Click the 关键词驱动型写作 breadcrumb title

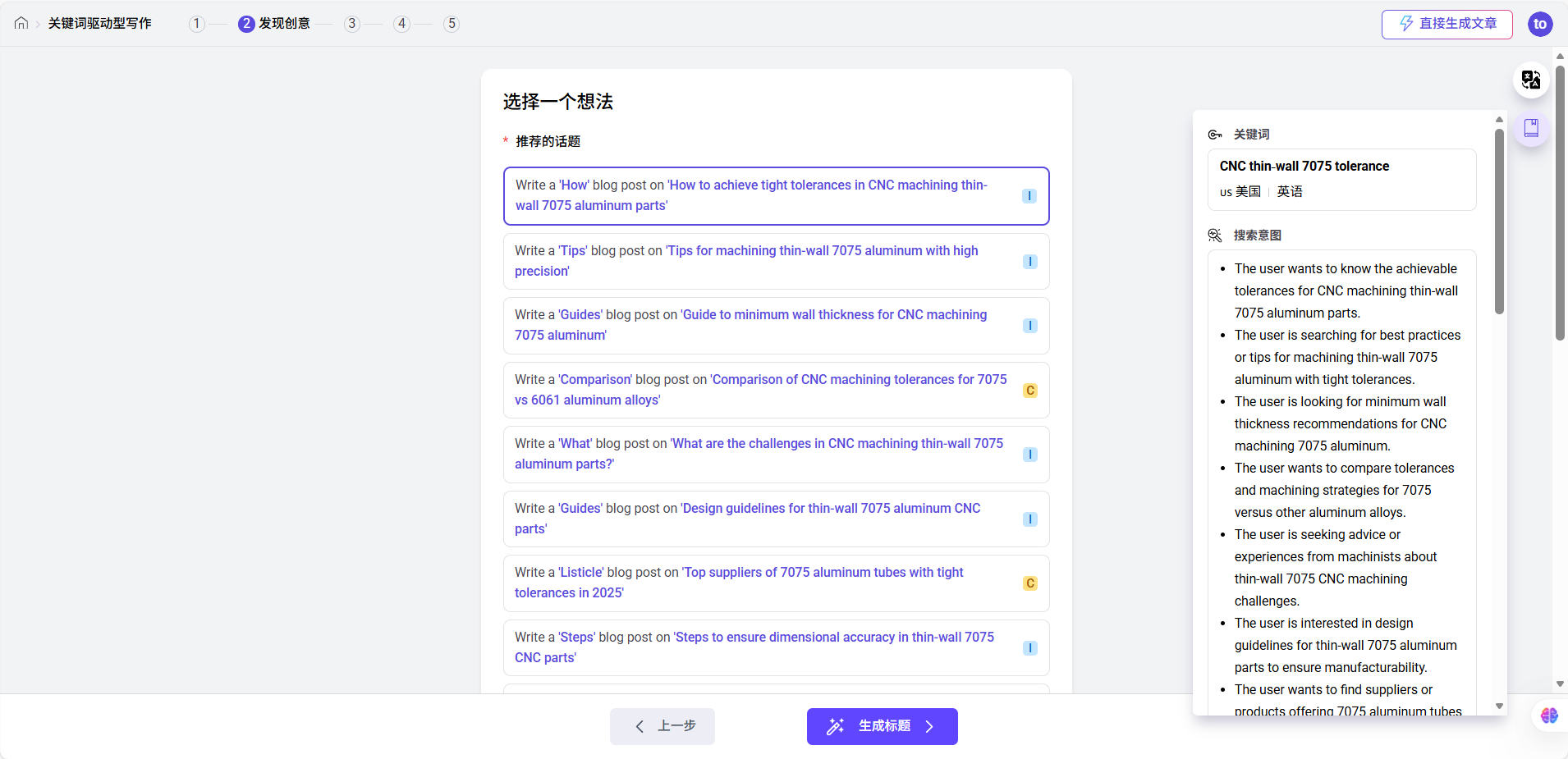99,23
